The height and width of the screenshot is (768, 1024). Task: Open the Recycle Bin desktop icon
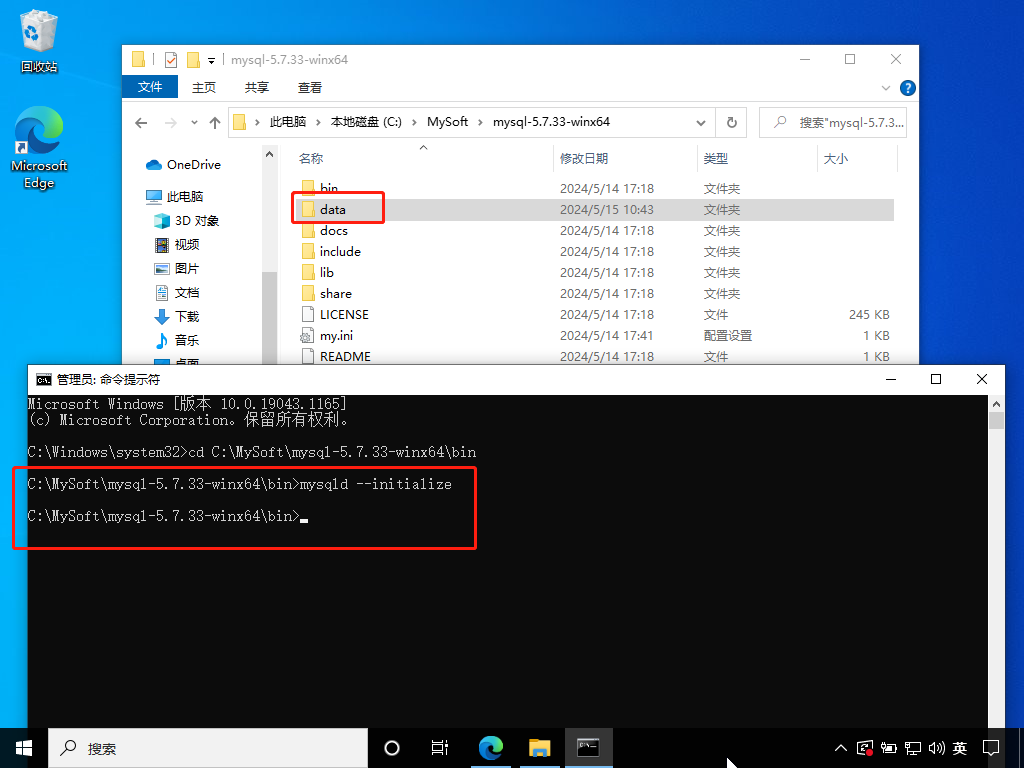[x=38, y=40]
